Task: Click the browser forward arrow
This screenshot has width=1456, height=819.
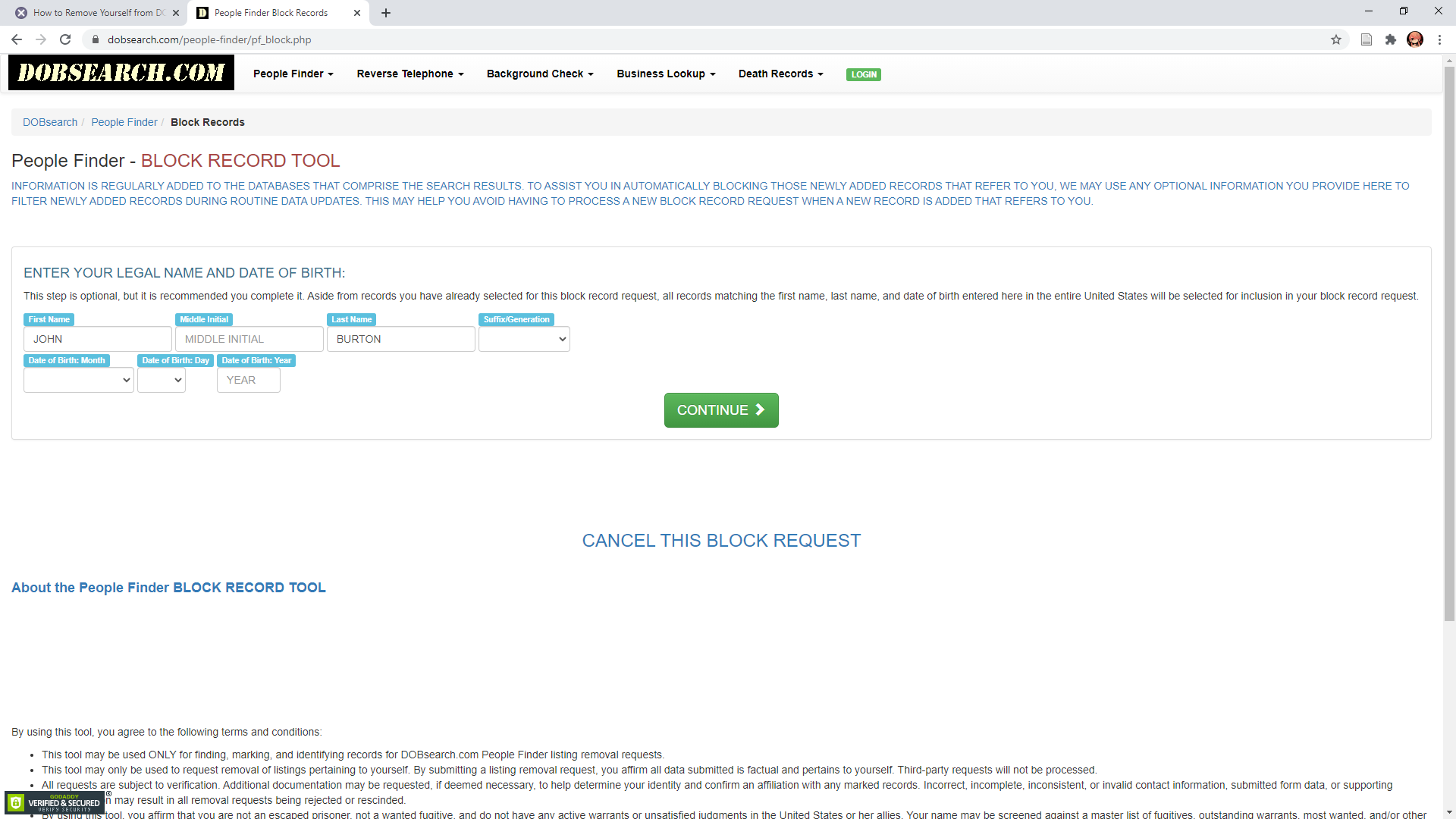Action: tap(41, 39)
